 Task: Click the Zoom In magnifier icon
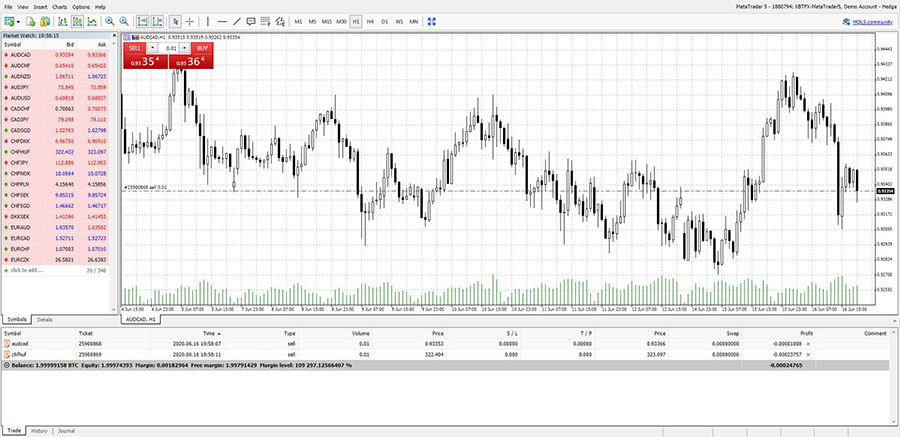pyautogui.click(x=109, y=21)
